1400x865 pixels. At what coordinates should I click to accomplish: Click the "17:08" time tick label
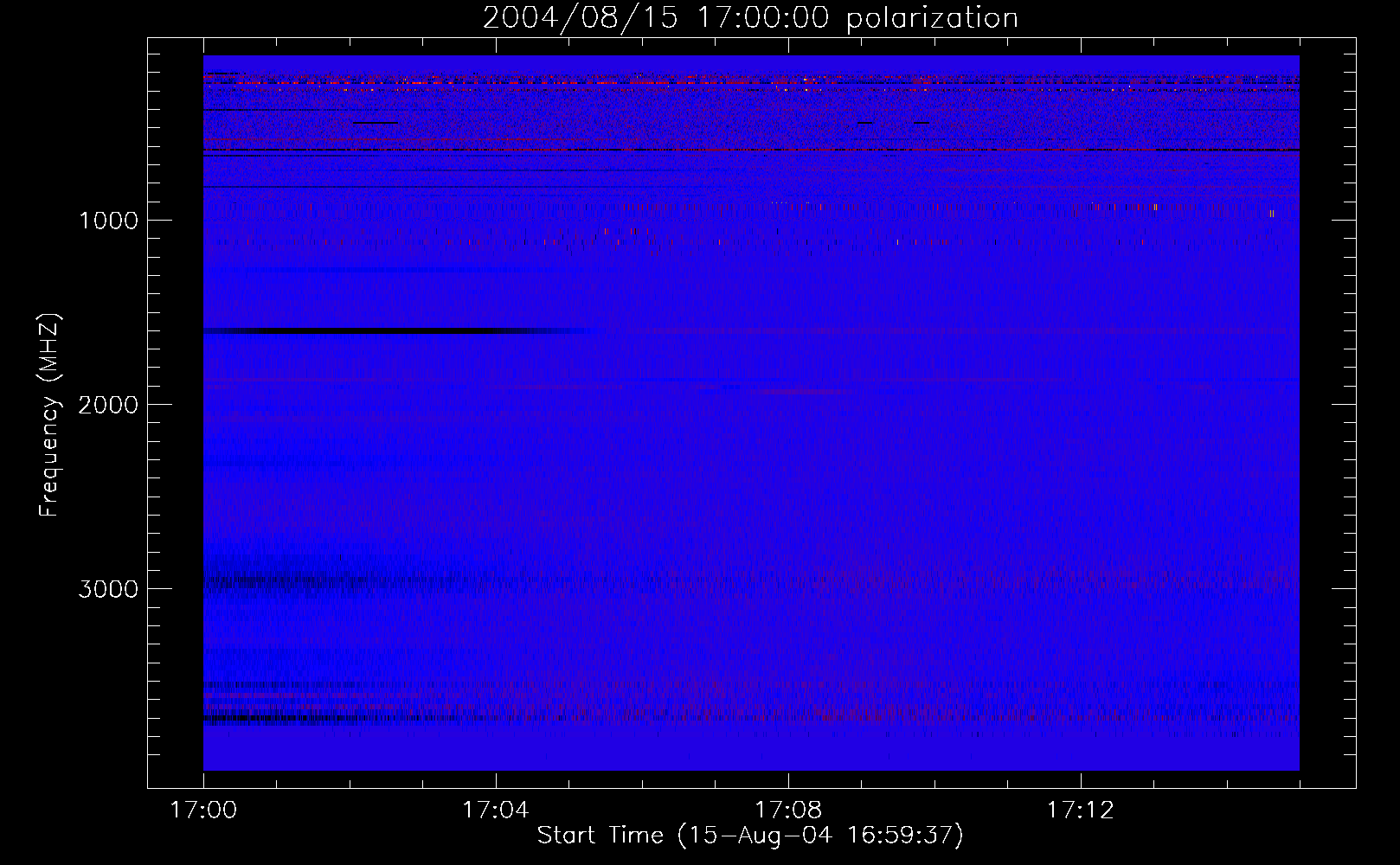[788, 811]
